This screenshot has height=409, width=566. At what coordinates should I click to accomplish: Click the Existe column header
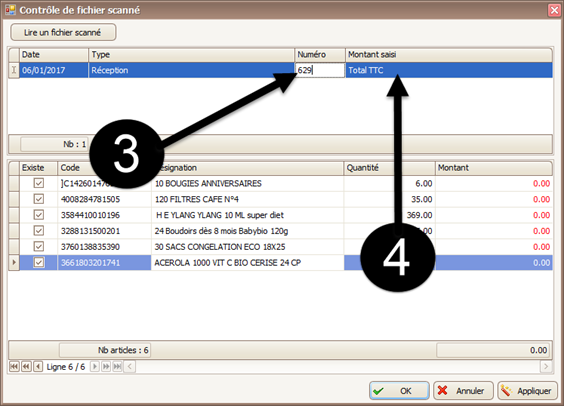39,168
